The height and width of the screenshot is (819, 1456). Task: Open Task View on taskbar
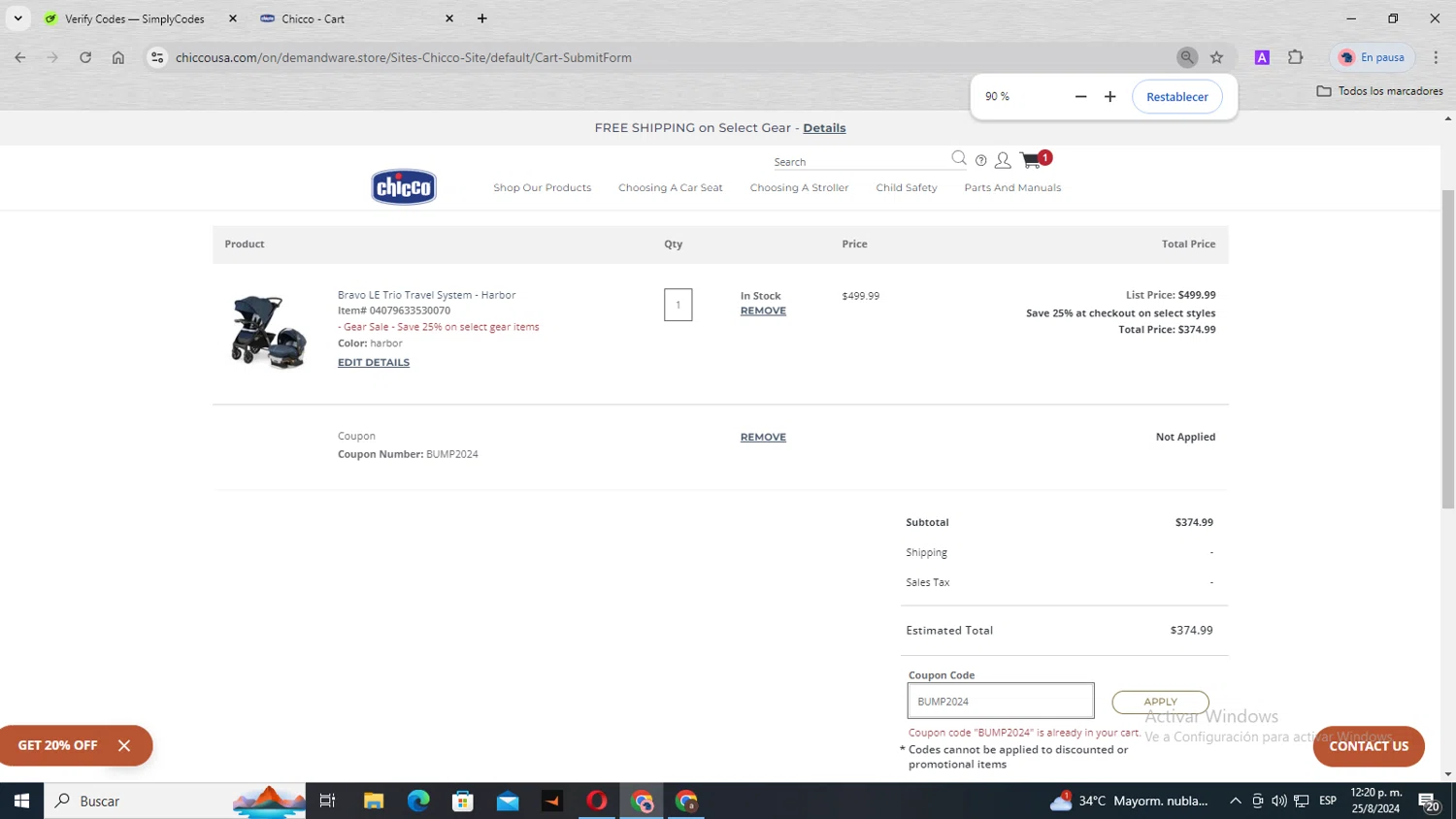point(328,801)
